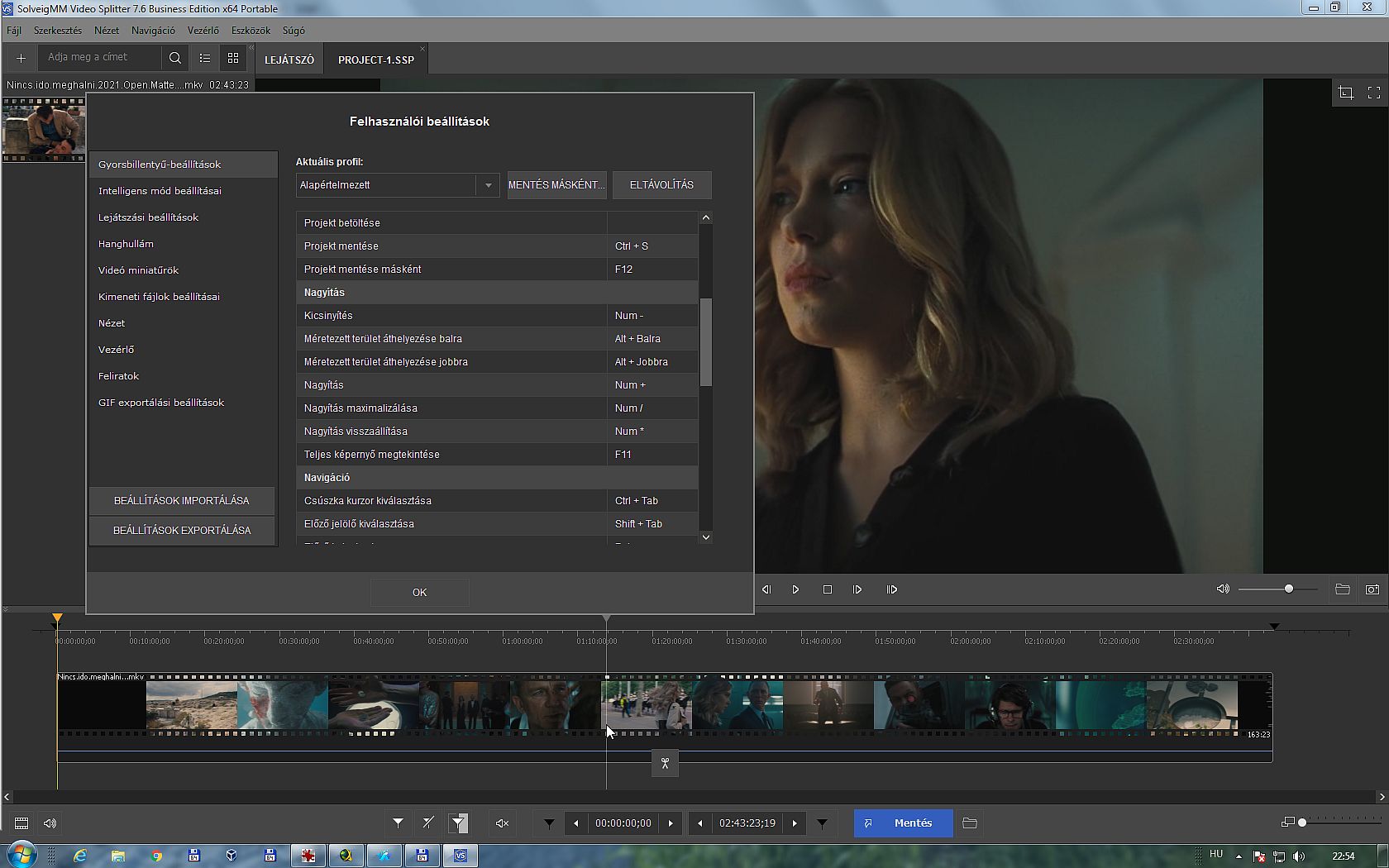Screen dimensions: 1389x868
Task: Click the crop frame icon above preview
Action: [1345, 93]
